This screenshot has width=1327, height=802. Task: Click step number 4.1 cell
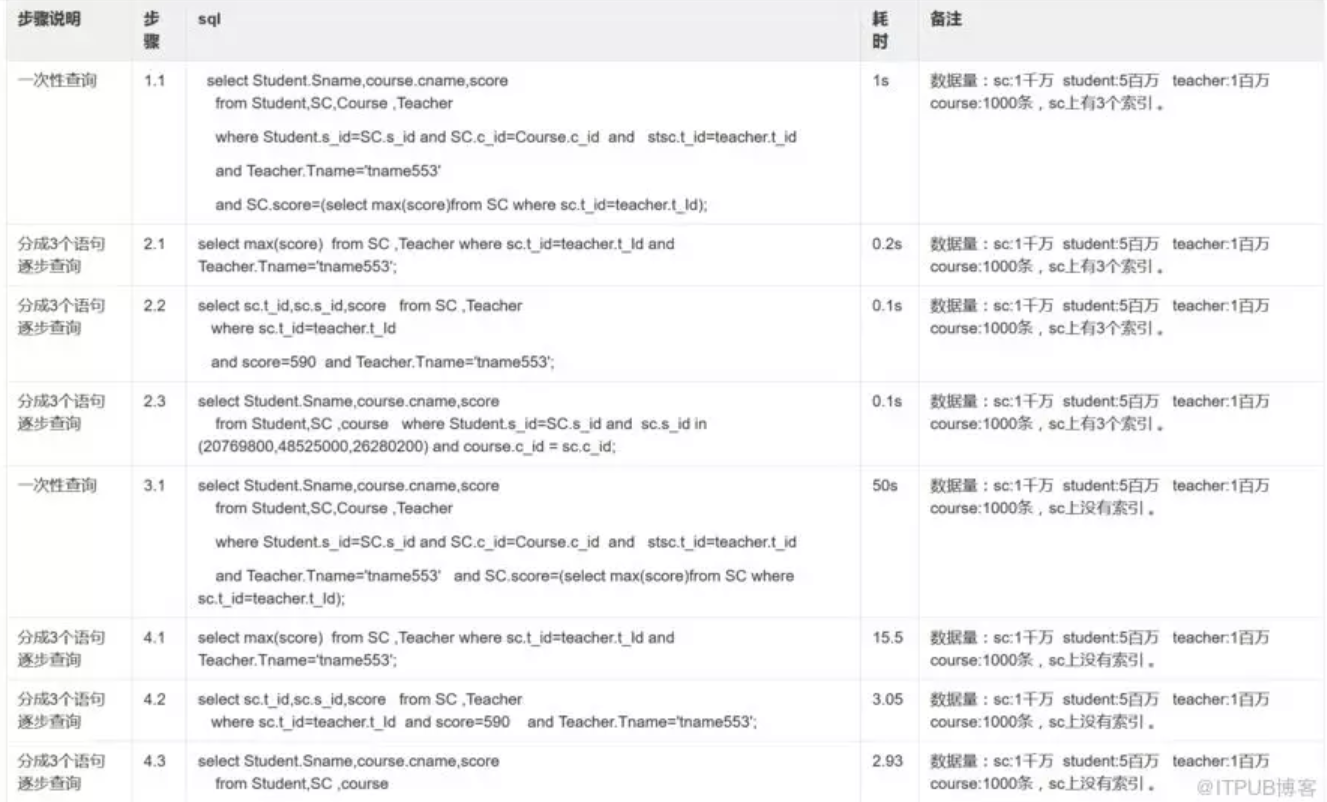(x=154, y=638)
